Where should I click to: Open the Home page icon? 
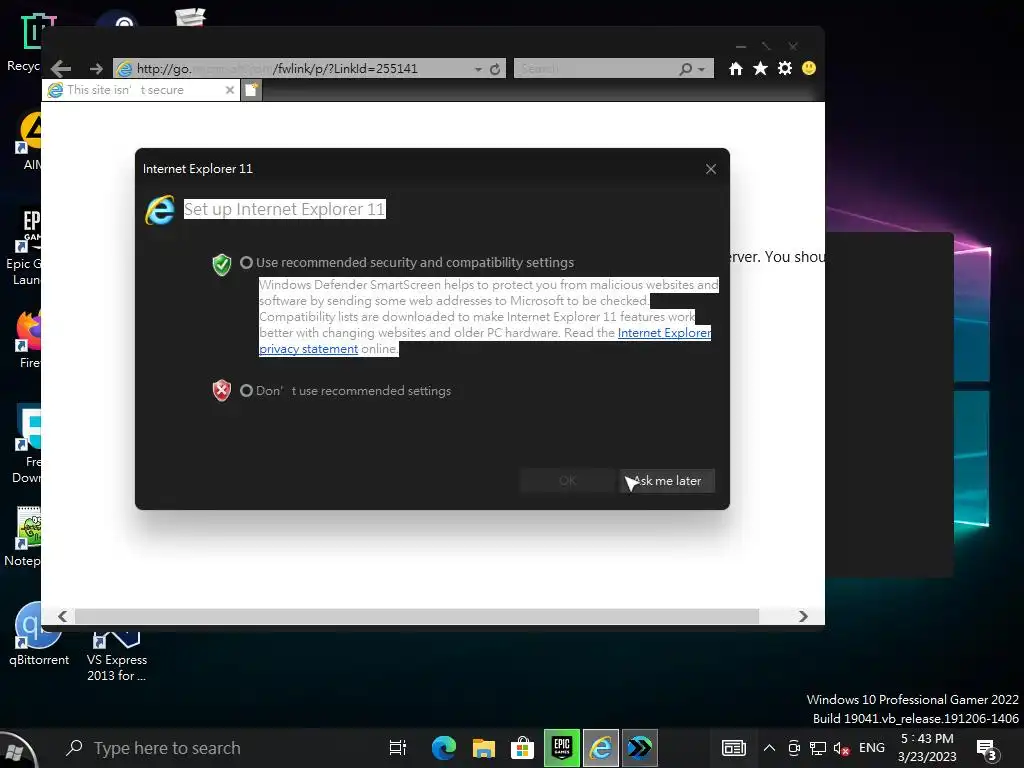(x=735, y=69)
